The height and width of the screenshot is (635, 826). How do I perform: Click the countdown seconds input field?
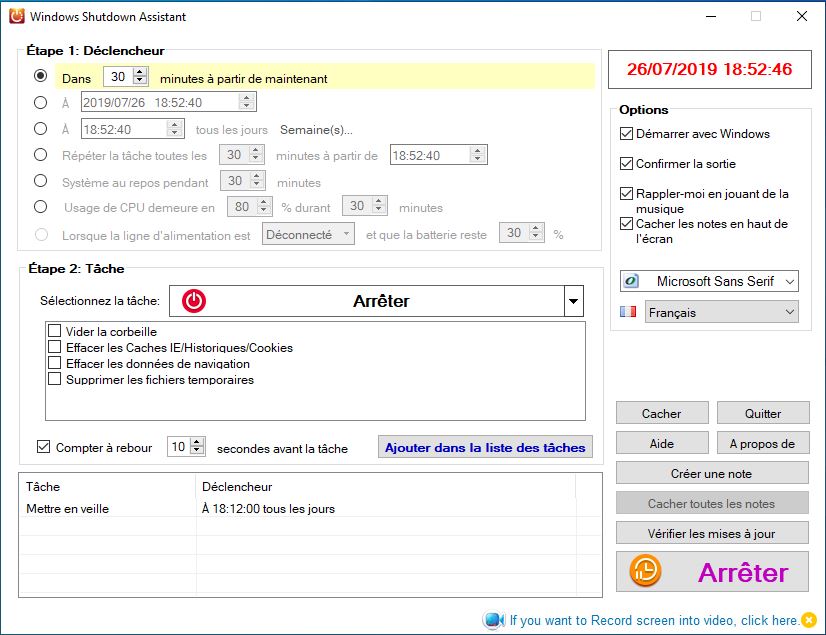point(178,447)
